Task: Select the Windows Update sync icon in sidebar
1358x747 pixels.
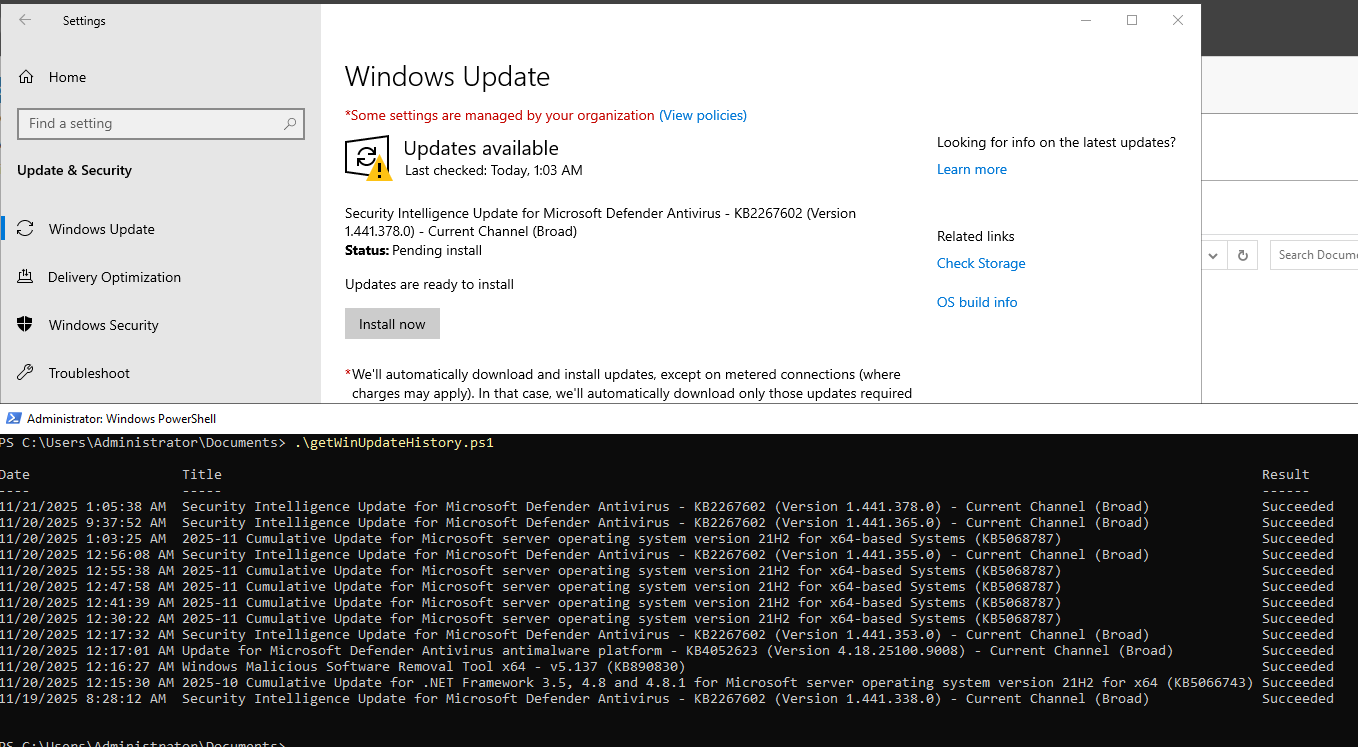Action: pos(26,229)
